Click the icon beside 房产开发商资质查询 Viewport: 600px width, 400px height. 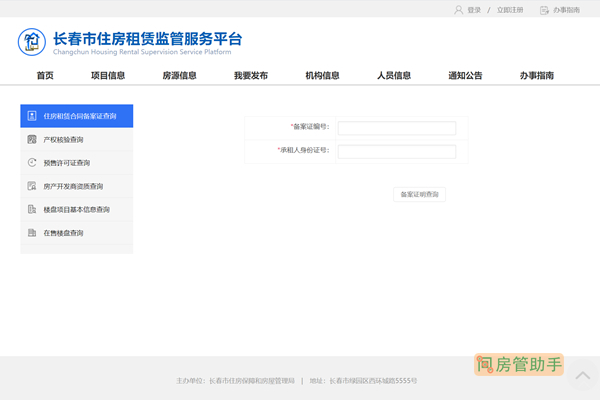tap(32, 186)
